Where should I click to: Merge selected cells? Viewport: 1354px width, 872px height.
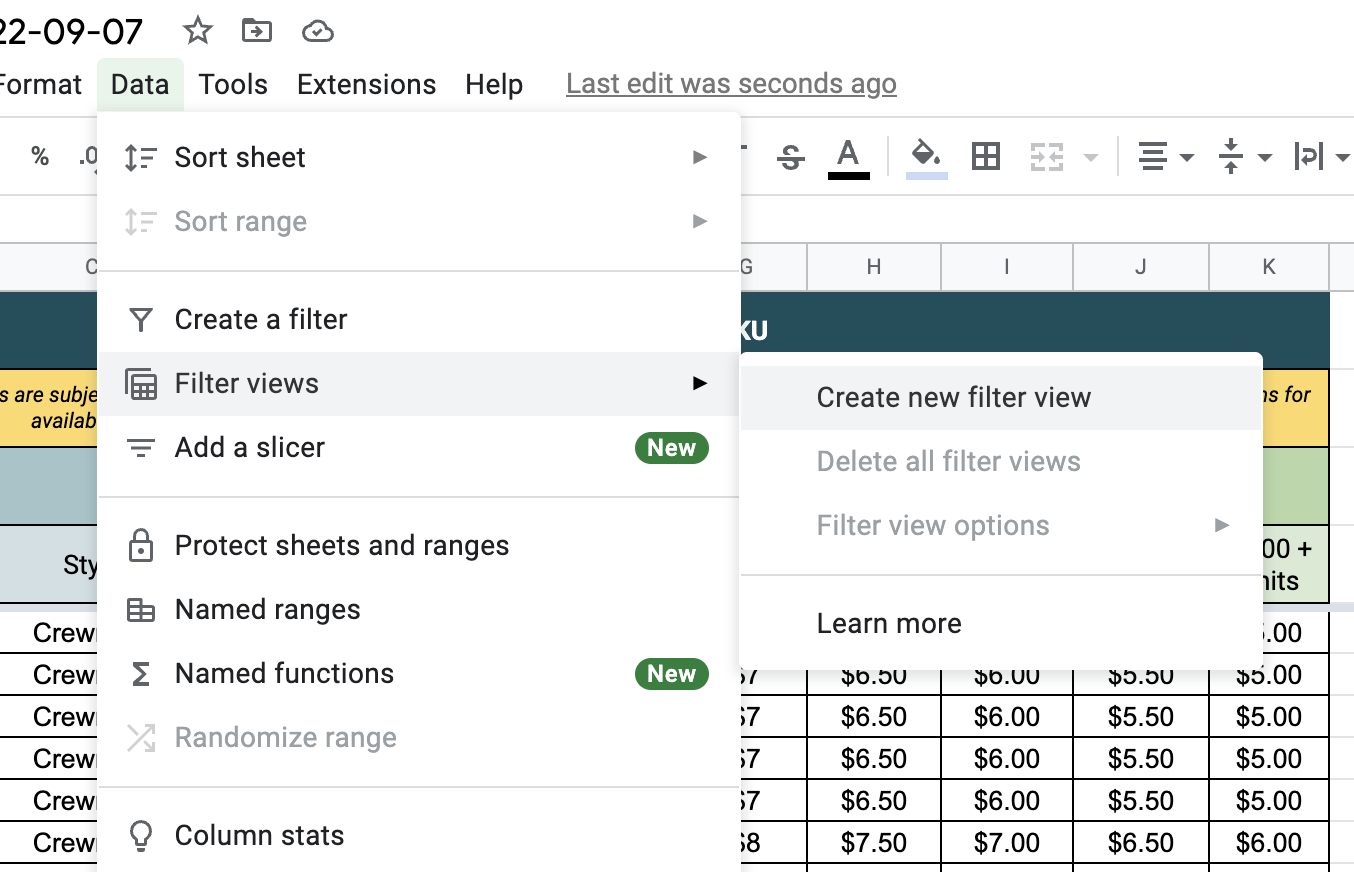click(x=1046, y=156)
